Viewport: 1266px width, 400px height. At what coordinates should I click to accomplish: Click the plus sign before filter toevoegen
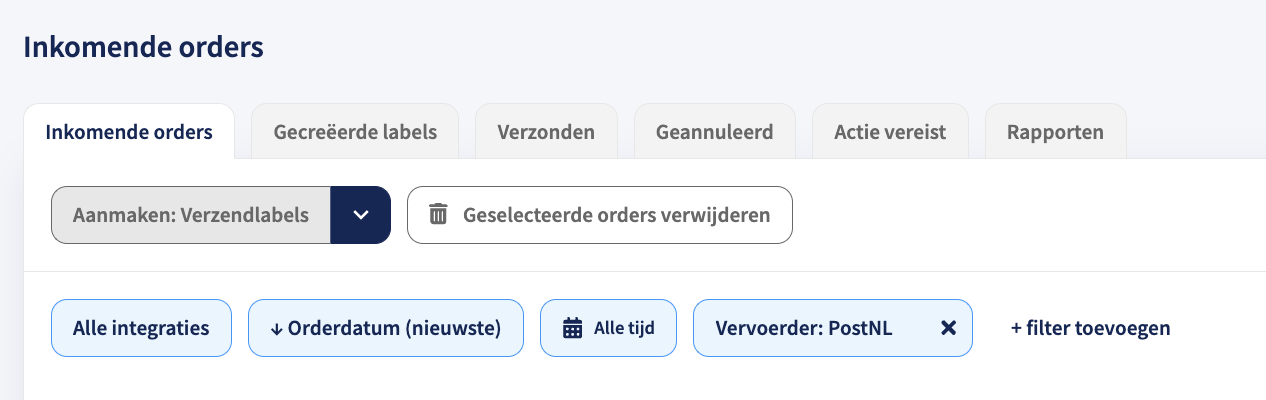1016,328
